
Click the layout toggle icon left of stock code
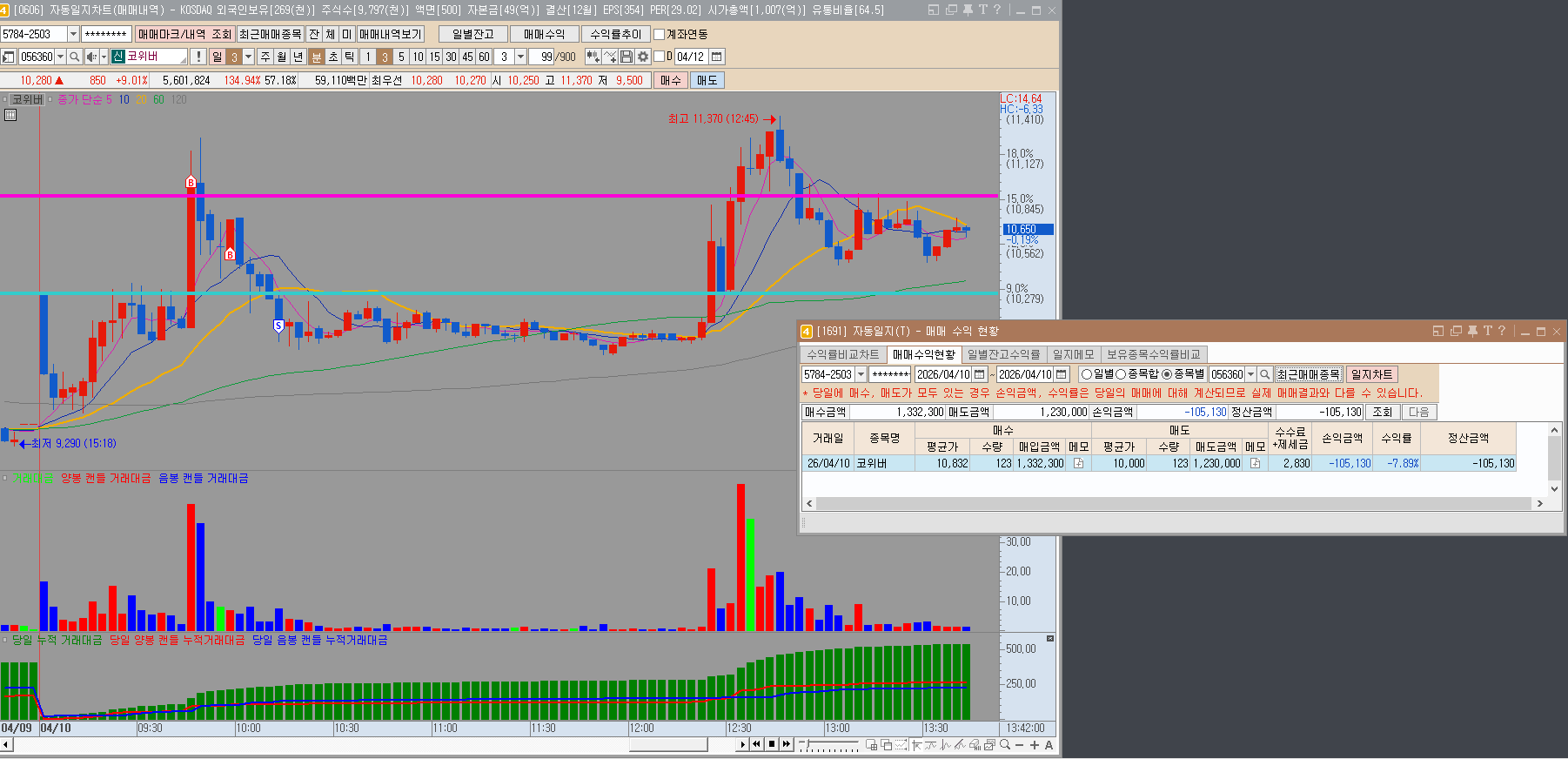[9, 57]
